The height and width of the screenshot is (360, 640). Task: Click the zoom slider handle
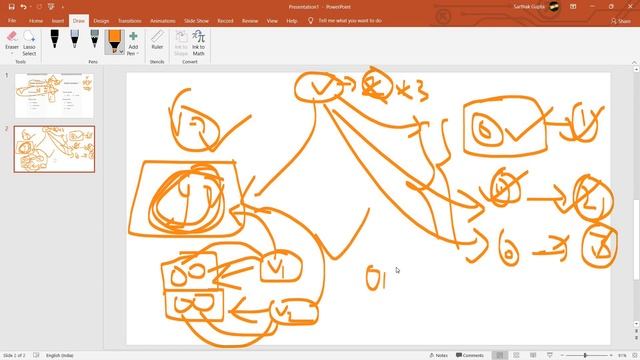coord(585,356)
